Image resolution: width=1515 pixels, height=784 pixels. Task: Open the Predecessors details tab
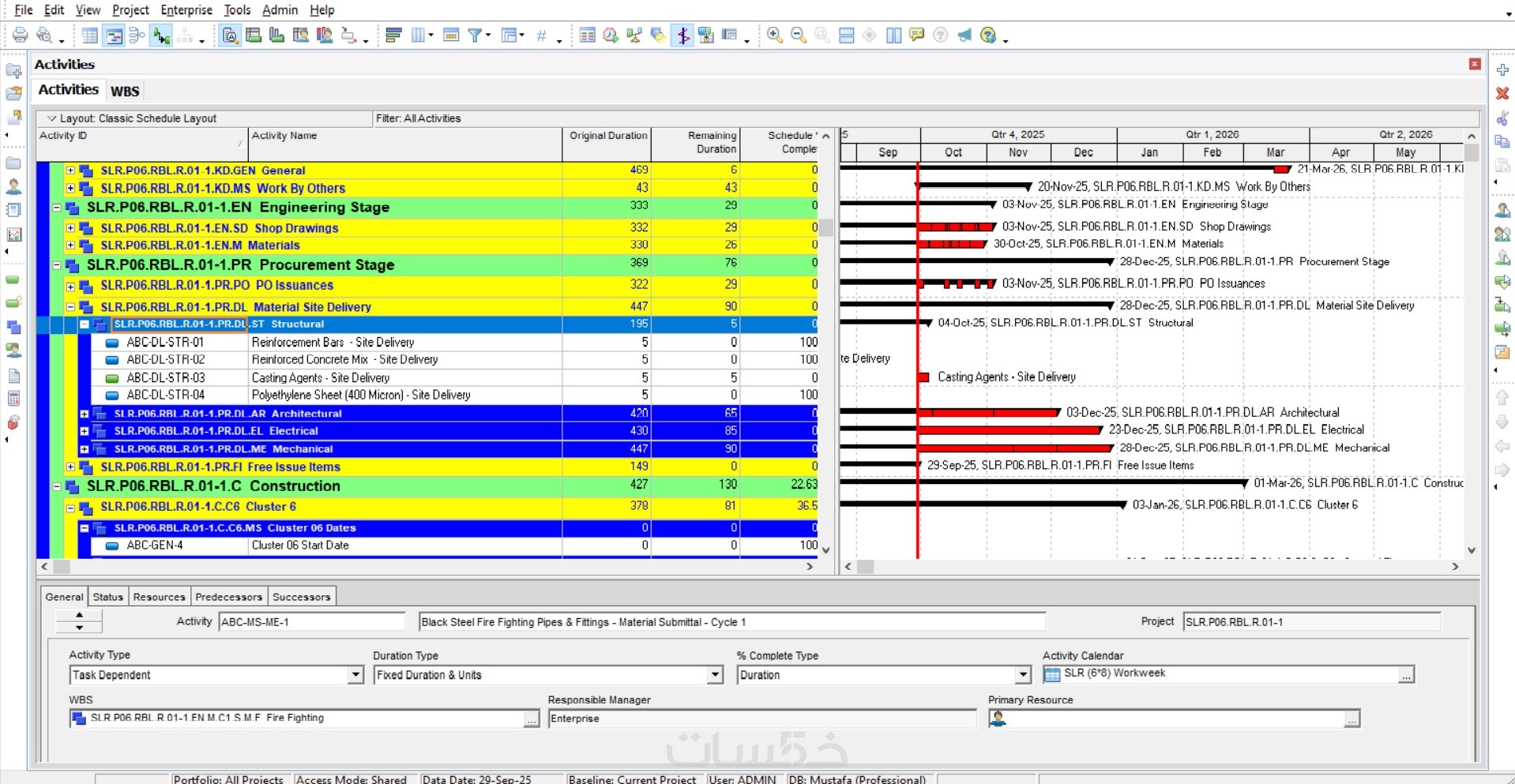(228, 597)
